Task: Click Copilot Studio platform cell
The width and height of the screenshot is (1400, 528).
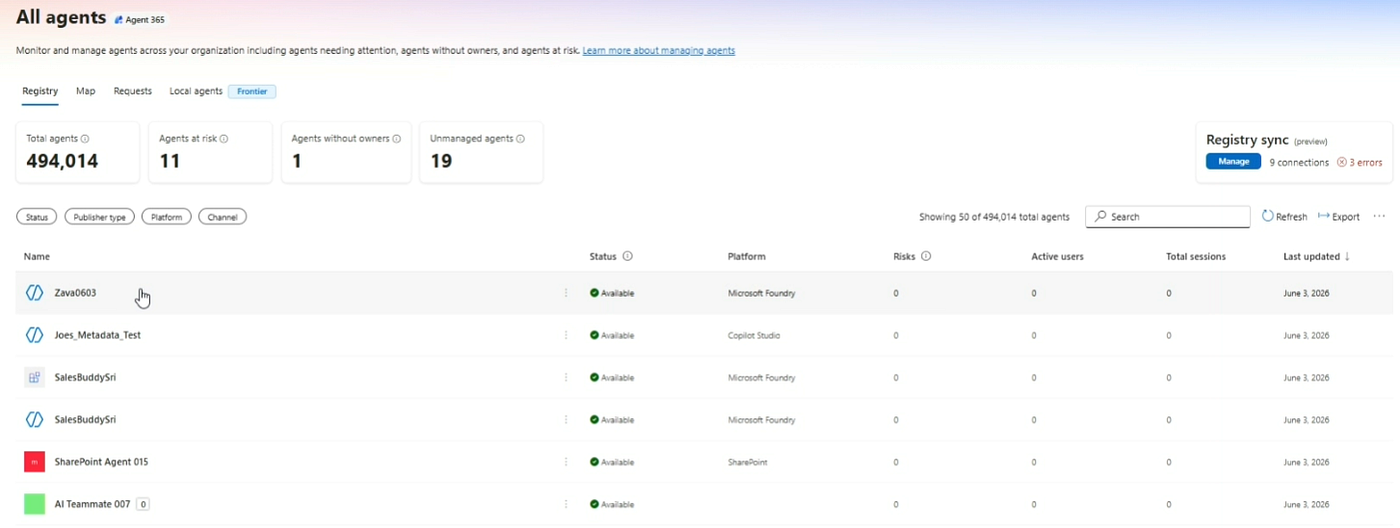Action: coord(754,335)
